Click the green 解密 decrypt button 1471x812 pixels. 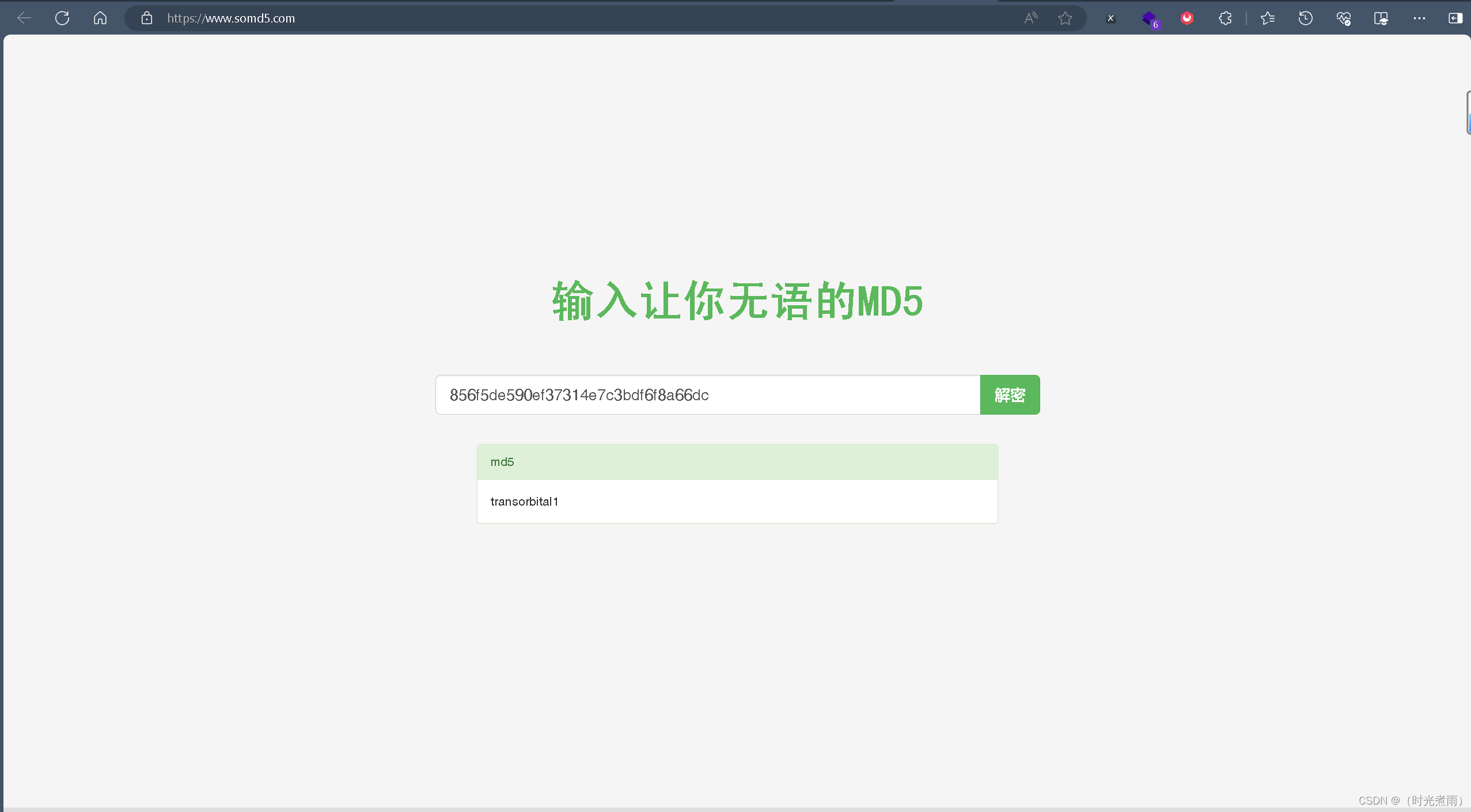(1010, 395)
